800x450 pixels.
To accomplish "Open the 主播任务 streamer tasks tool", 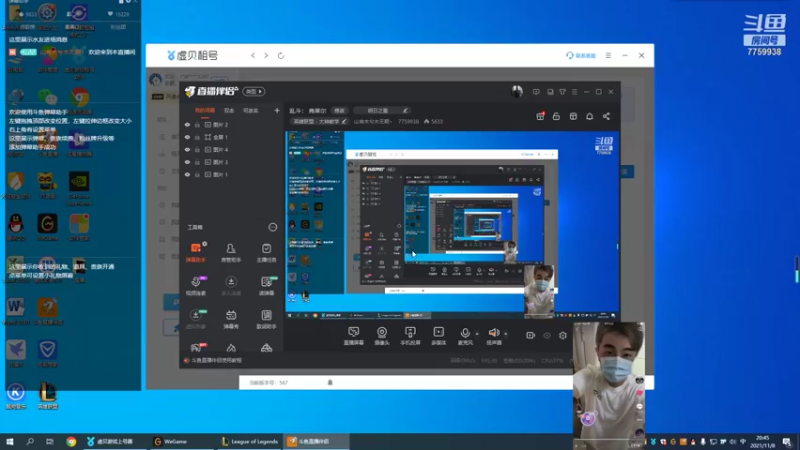I will coord(266,252).
